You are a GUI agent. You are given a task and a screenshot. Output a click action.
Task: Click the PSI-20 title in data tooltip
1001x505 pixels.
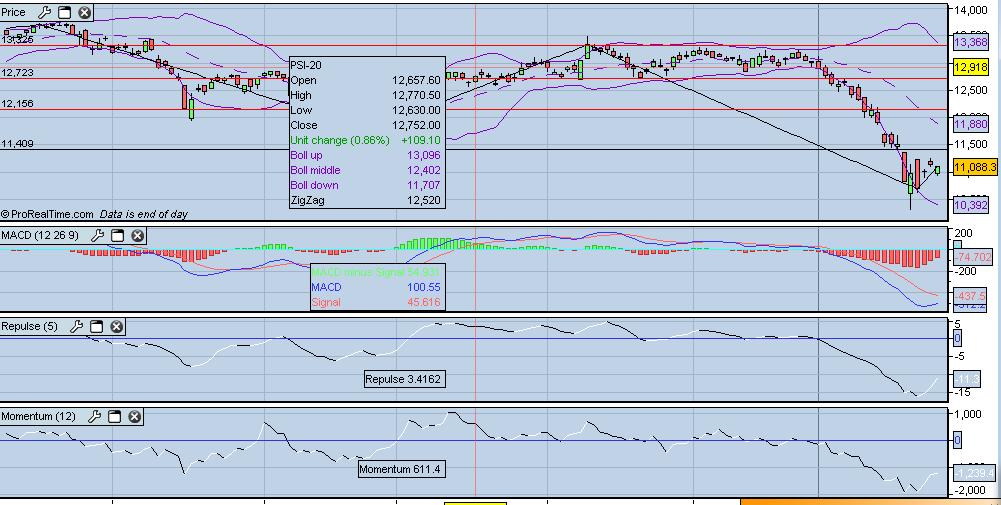pos(306,65)
